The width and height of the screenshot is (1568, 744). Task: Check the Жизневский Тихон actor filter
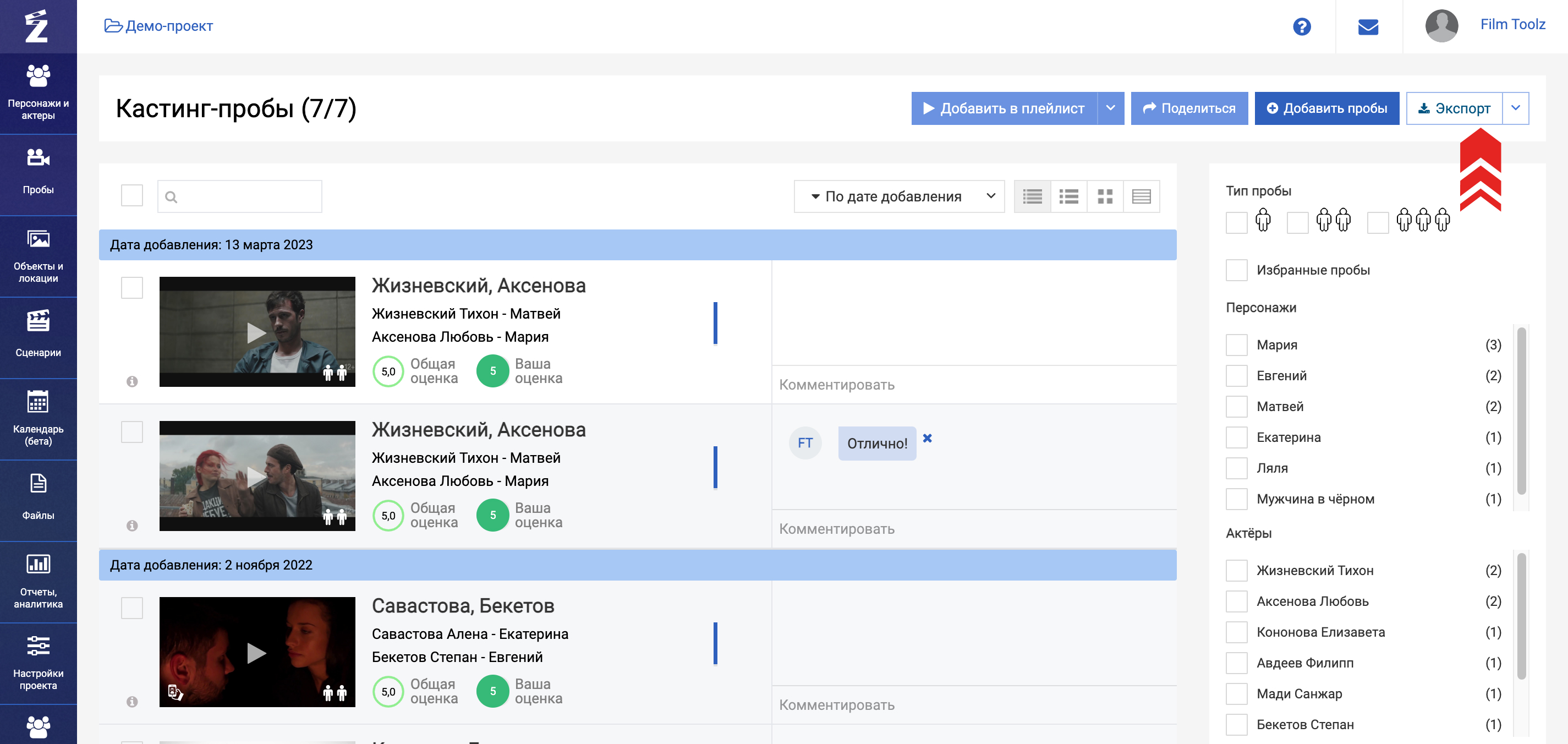pos(1236,571)
